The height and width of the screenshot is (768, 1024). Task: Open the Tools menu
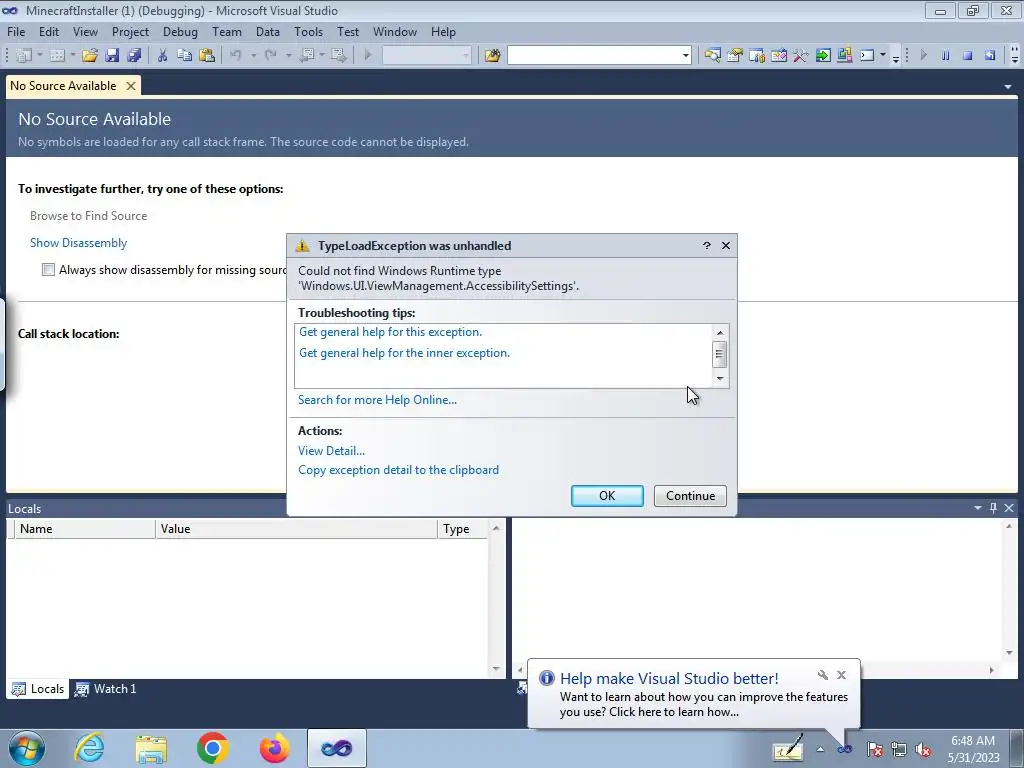click(x=308, y=31)
